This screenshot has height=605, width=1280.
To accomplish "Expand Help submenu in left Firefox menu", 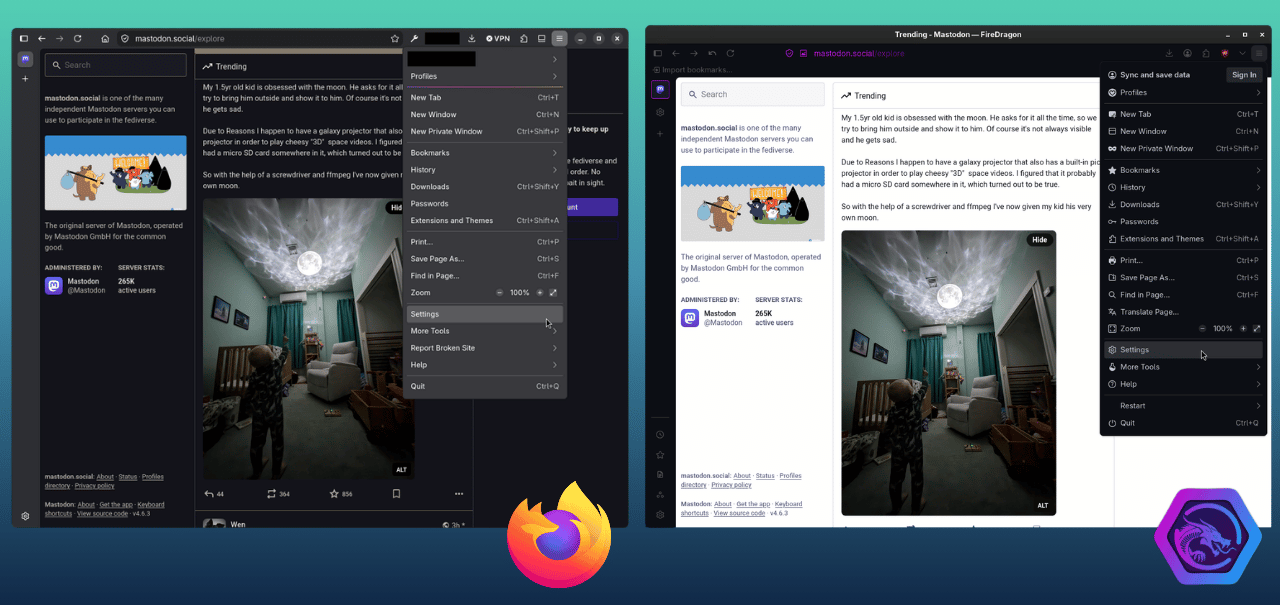I will 486,365.
